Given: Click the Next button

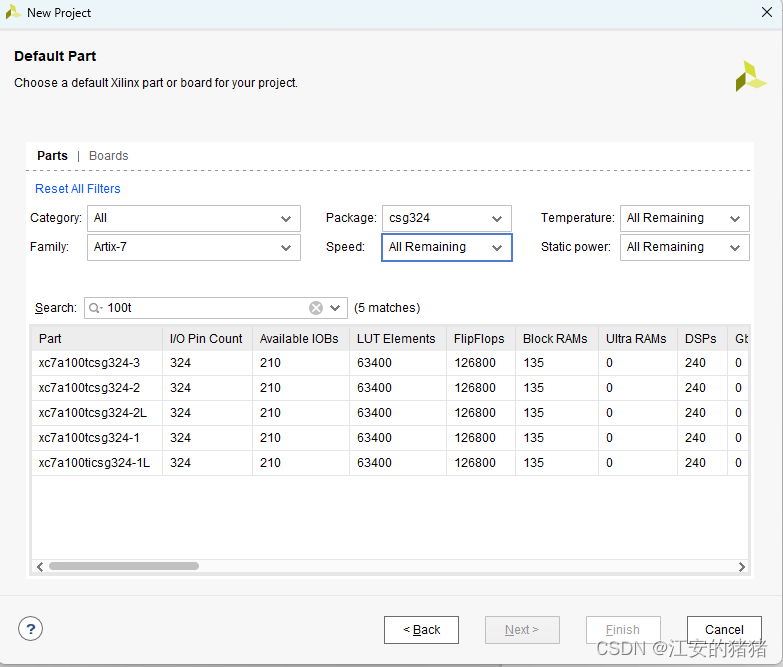Looking at the screenshot, I should pyautogui.click(x=522, y=630).
